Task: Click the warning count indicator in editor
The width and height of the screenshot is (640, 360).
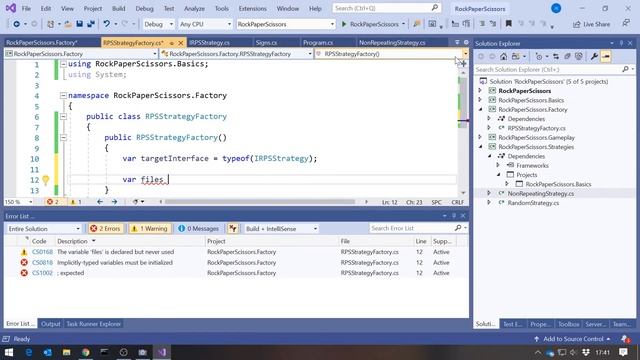Action: 76,202
